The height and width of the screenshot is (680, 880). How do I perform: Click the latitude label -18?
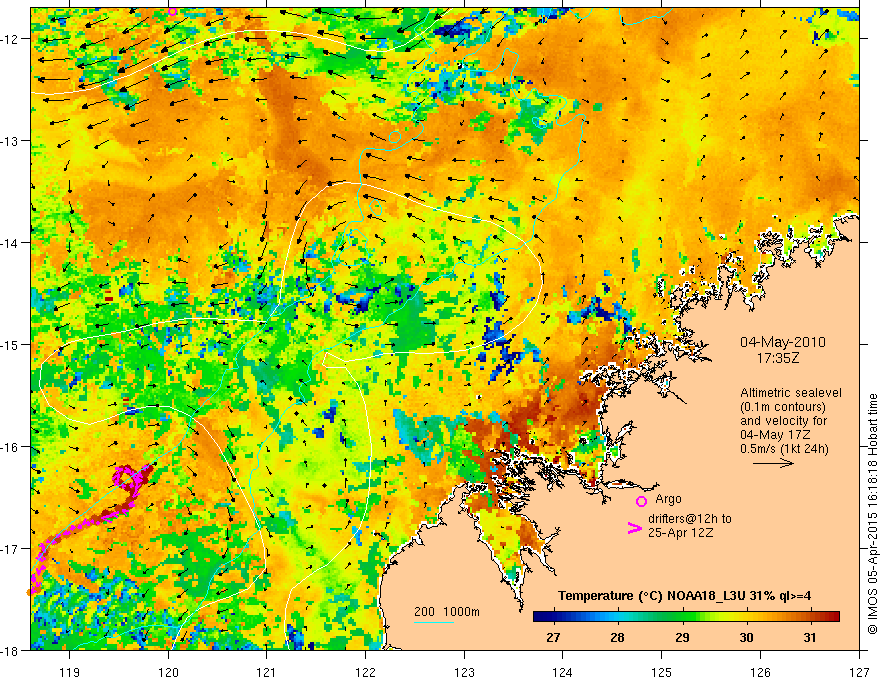tap(10, 650)
